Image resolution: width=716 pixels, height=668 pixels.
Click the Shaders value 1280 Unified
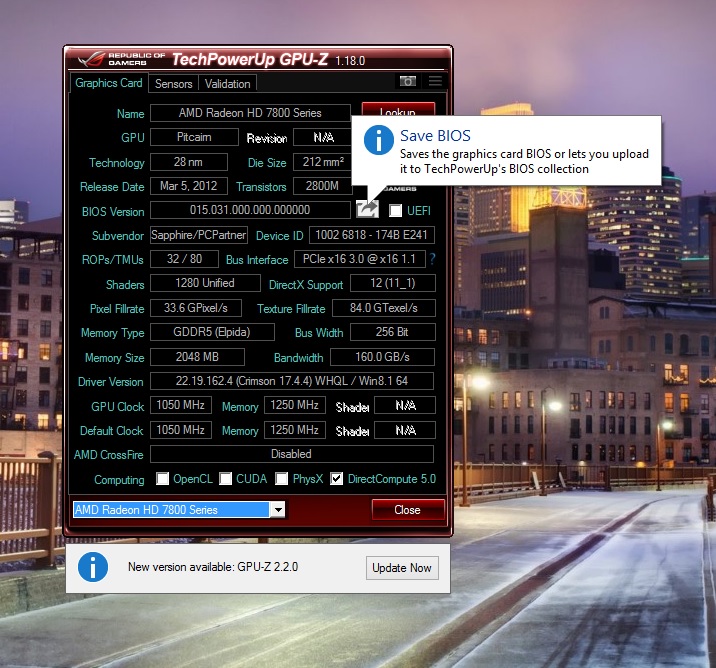point(205,283)
